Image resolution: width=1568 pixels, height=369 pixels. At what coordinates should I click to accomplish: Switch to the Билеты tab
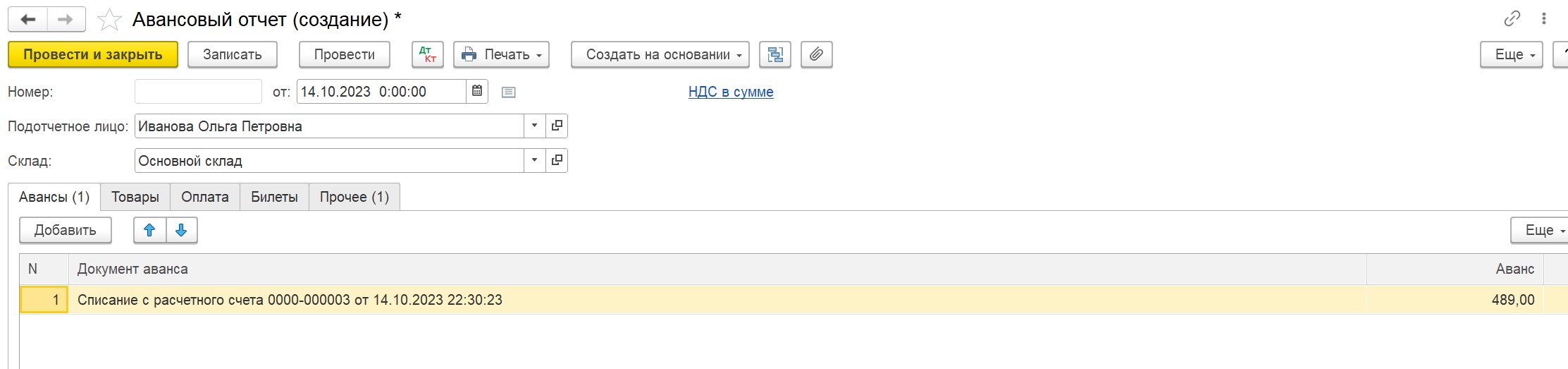[274, 197]
